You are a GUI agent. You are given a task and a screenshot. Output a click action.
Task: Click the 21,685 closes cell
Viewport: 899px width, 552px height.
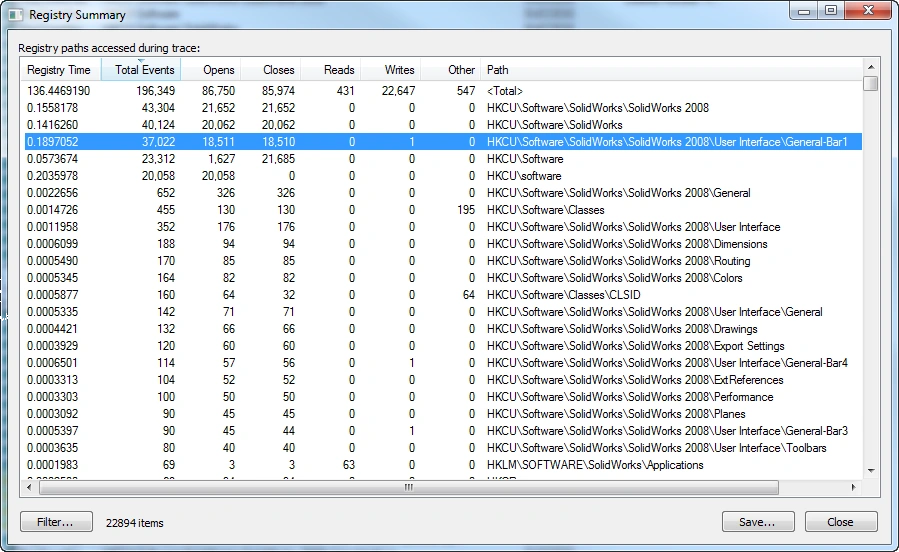pos(278,159)
